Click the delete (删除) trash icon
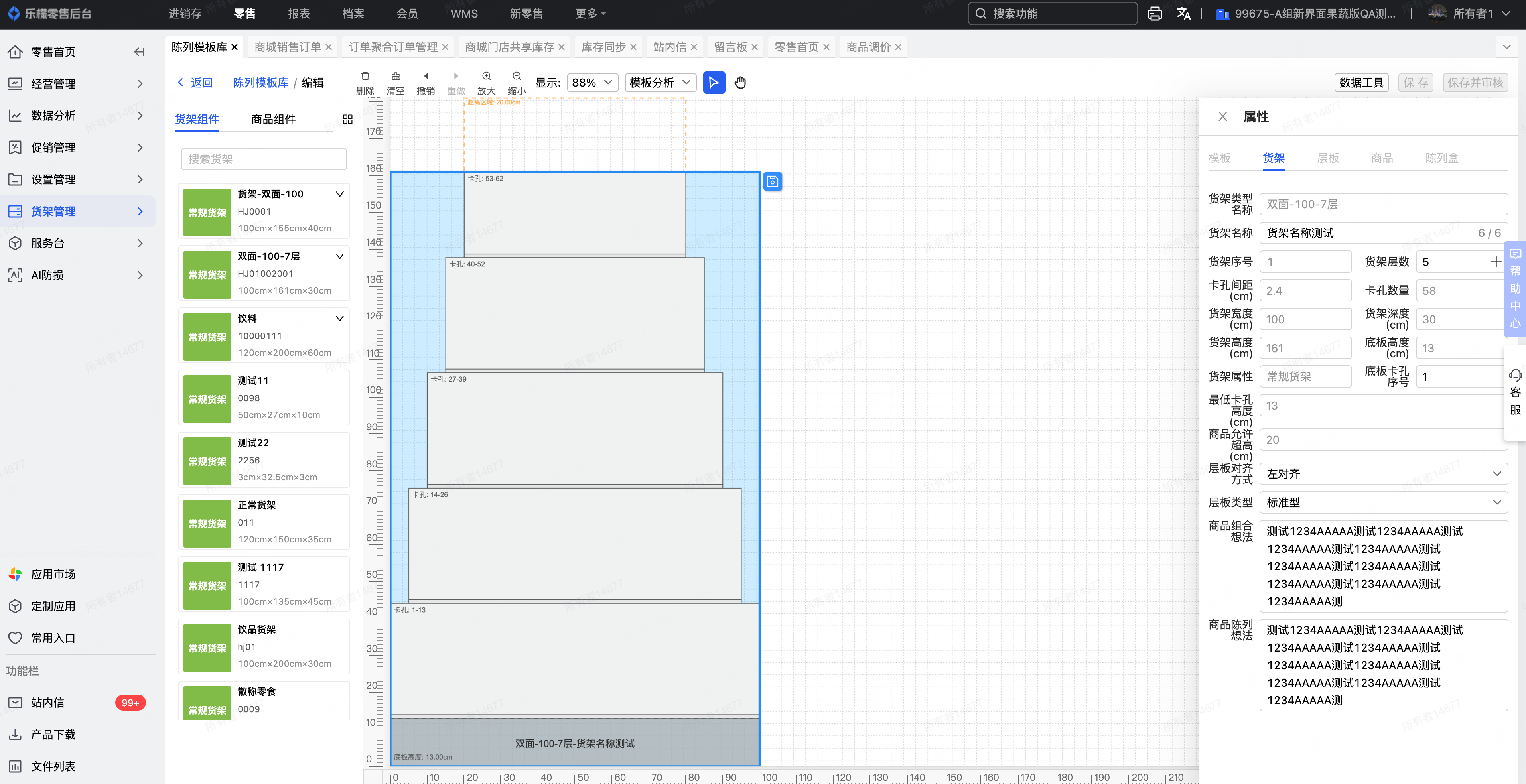The image size is (1526, 784). (x=365, y=77)
